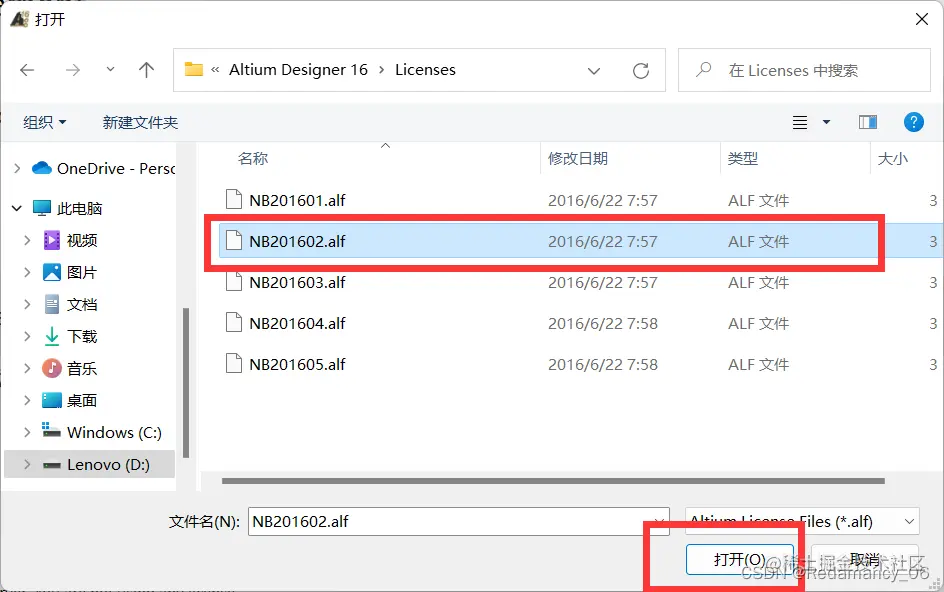The height and width of the screenshot is (592, 944).
Task: Go up one folder level
Action: click(x=146, y=70)
